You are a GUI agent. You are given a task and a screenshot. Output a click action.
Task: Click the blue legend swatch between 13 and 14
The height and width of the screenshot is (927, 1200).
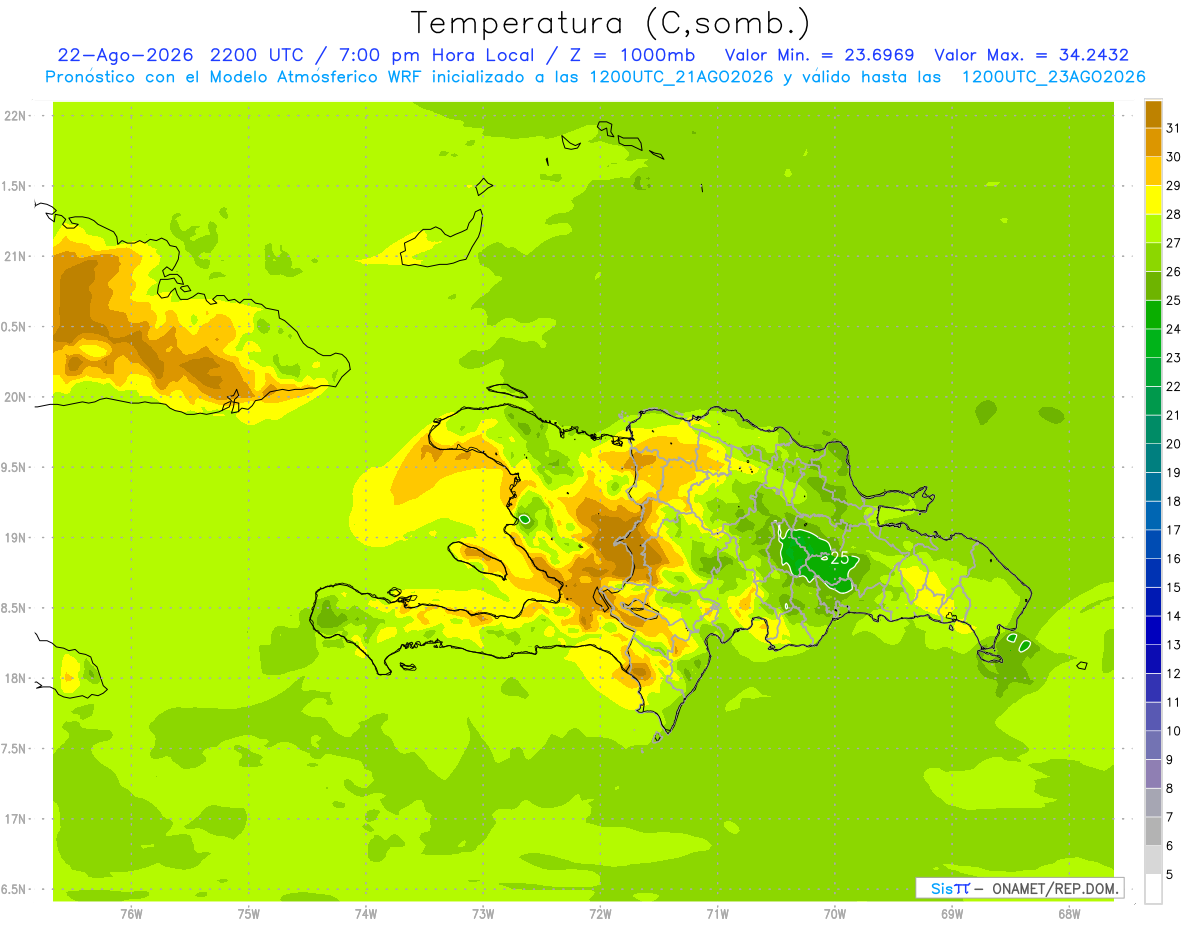tap(1153, 630)
